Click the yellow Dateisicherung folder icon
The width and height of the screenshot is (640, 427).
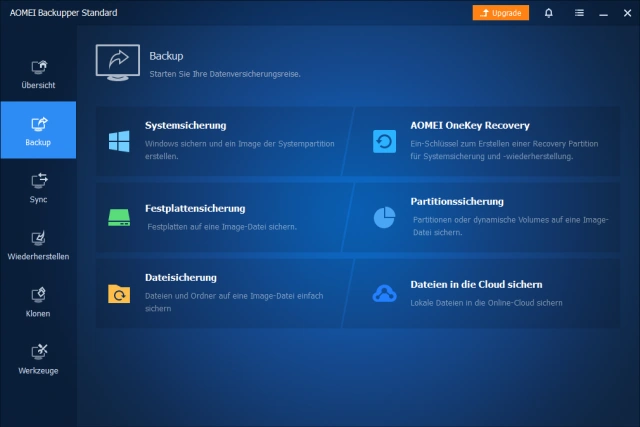(x=119, y=293)
